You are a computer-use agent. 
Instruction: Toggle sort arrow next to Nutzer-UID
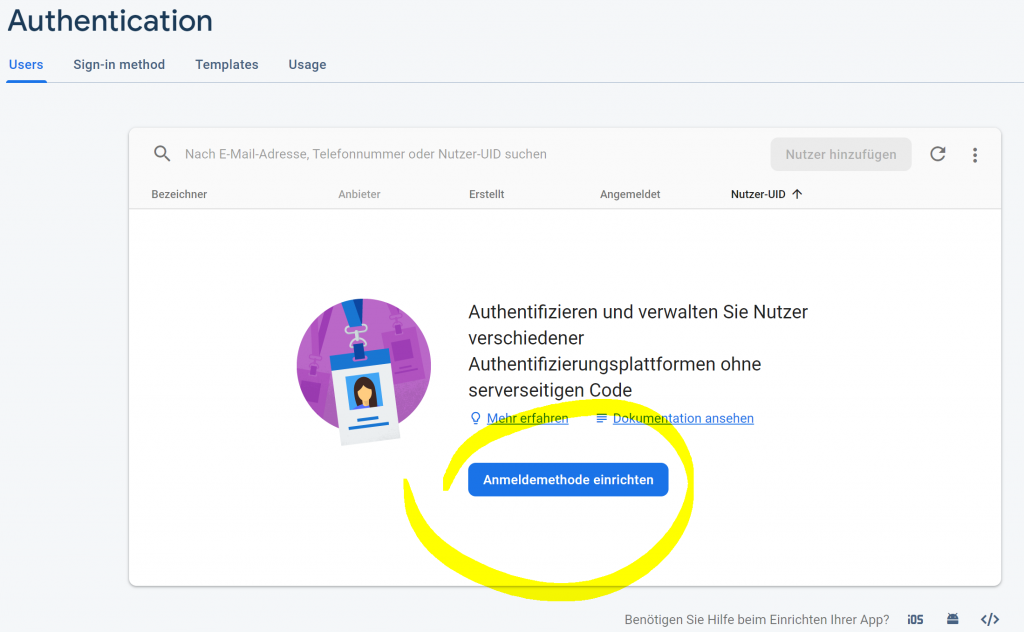[797, 195]
